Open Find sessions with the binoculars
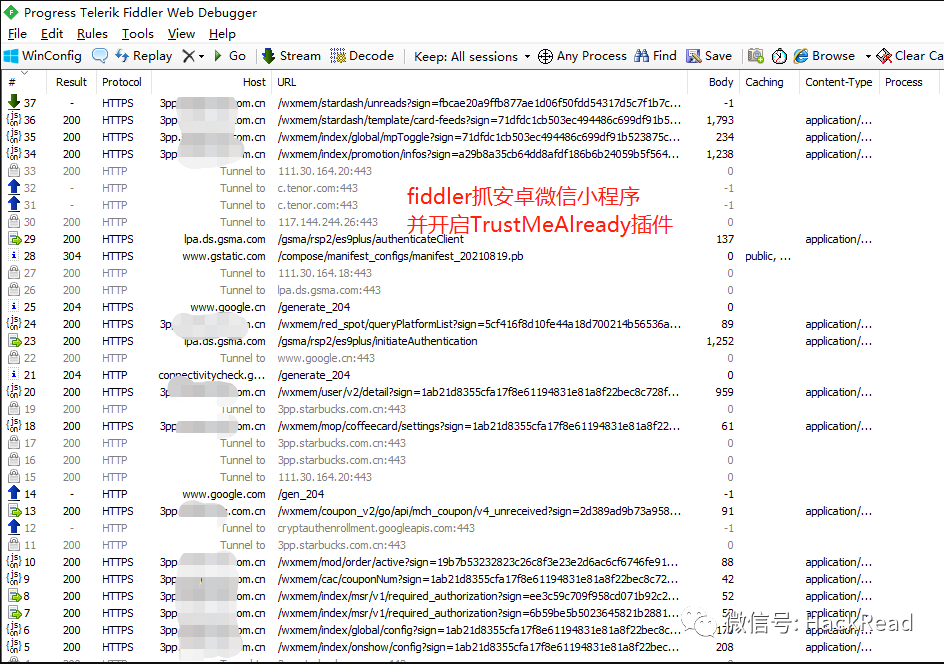Image resolution: width=944 pixels, height=664 pixels. (656, 56)
